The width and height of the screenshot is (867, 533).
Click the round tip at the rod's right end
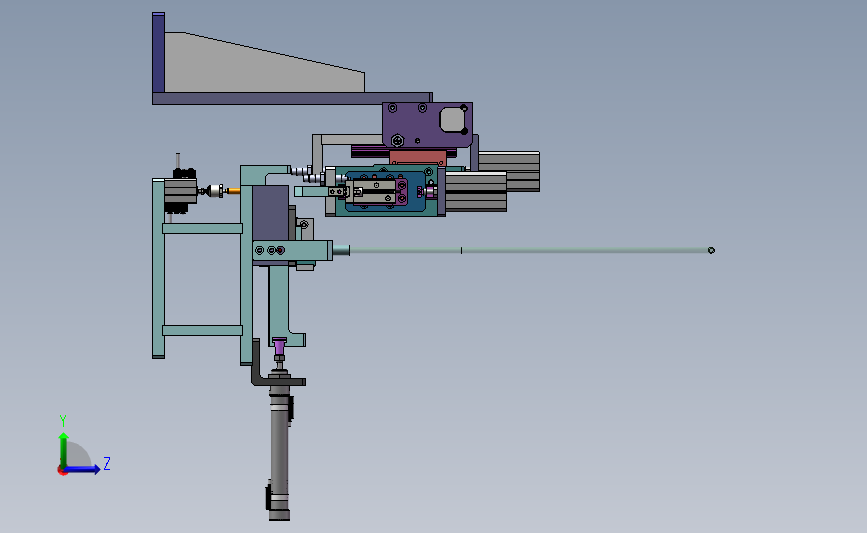click(x=711, y=250)
